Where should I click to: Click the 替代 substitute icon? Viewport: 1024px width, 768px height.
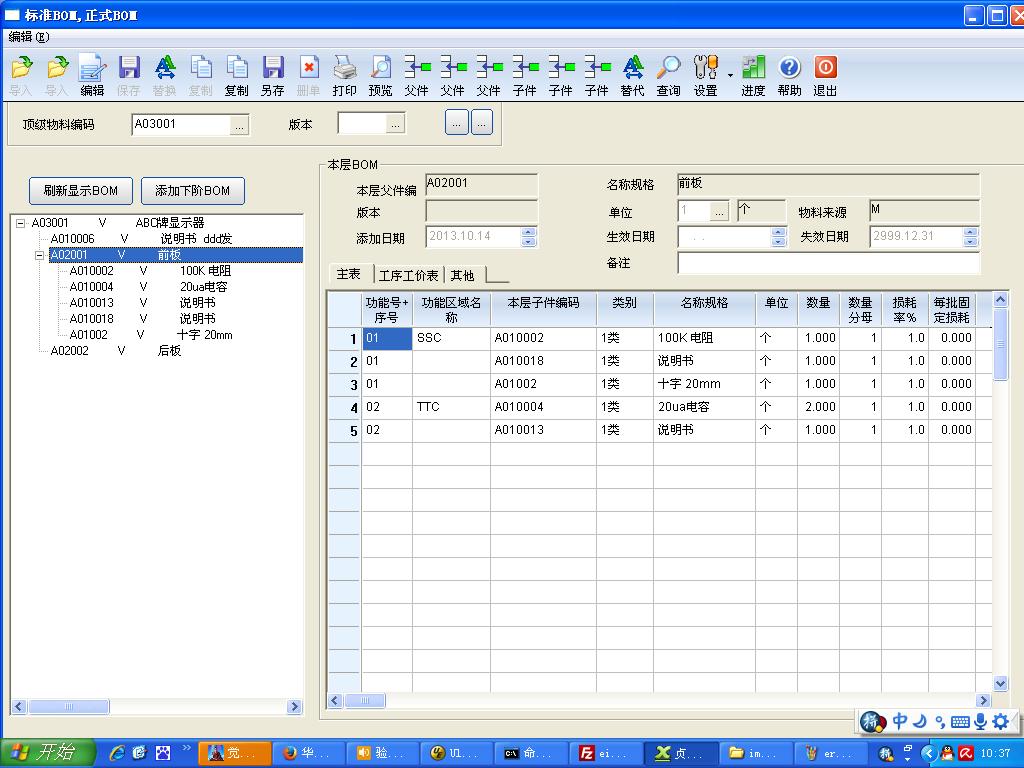coord(633,75)
